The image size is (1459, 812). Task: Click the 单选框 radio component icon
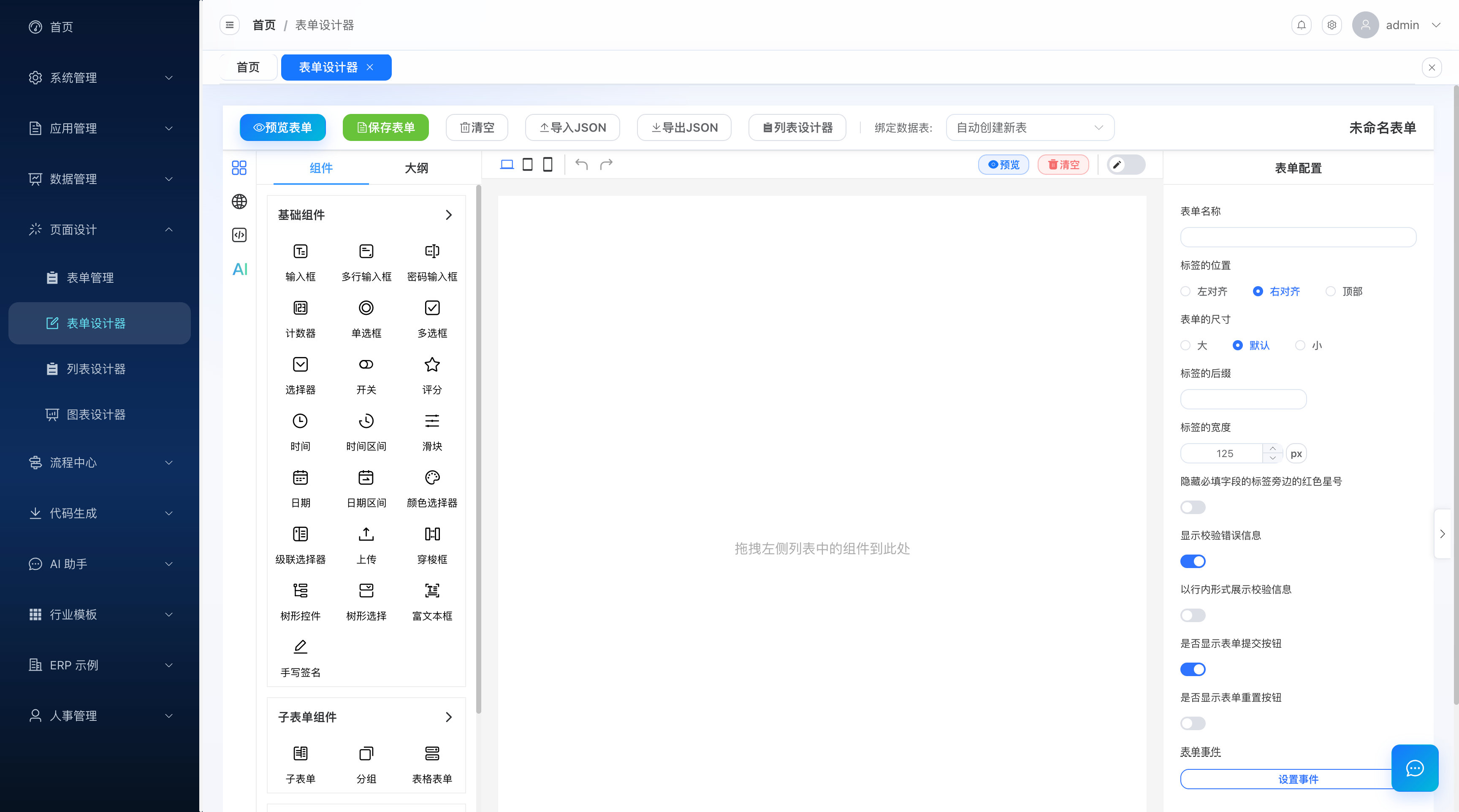(366, 308)
